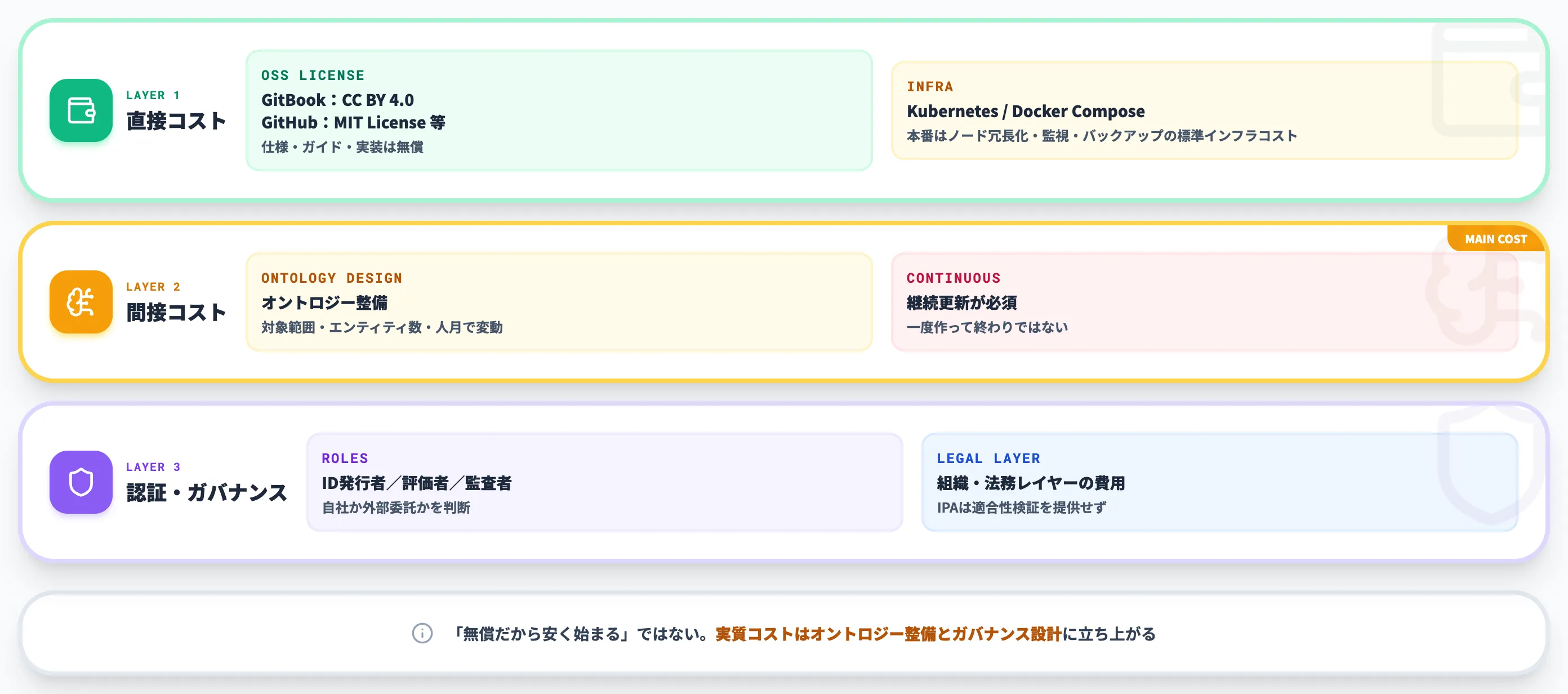Select 自社か外部委託かを判断 text
This screenshot has width=1568, height=694.
[395, 507]
